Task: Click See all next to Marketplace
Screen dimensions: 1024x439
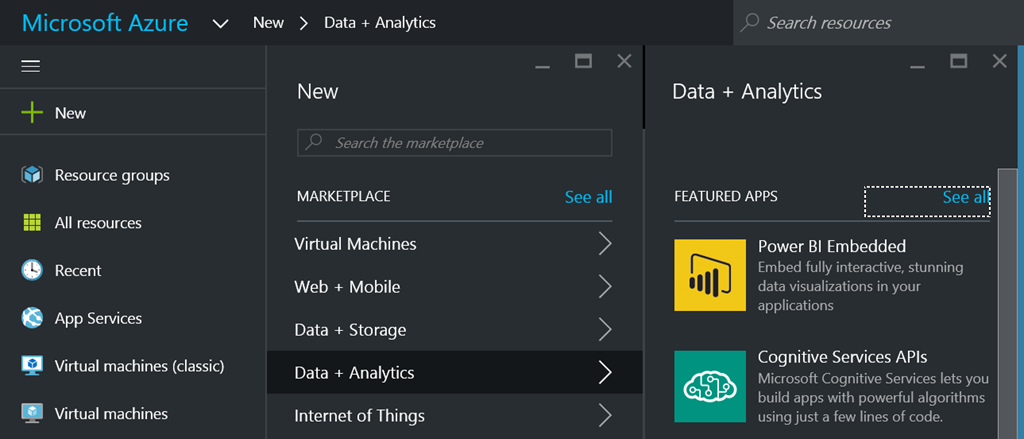Action: coord(588,197)
